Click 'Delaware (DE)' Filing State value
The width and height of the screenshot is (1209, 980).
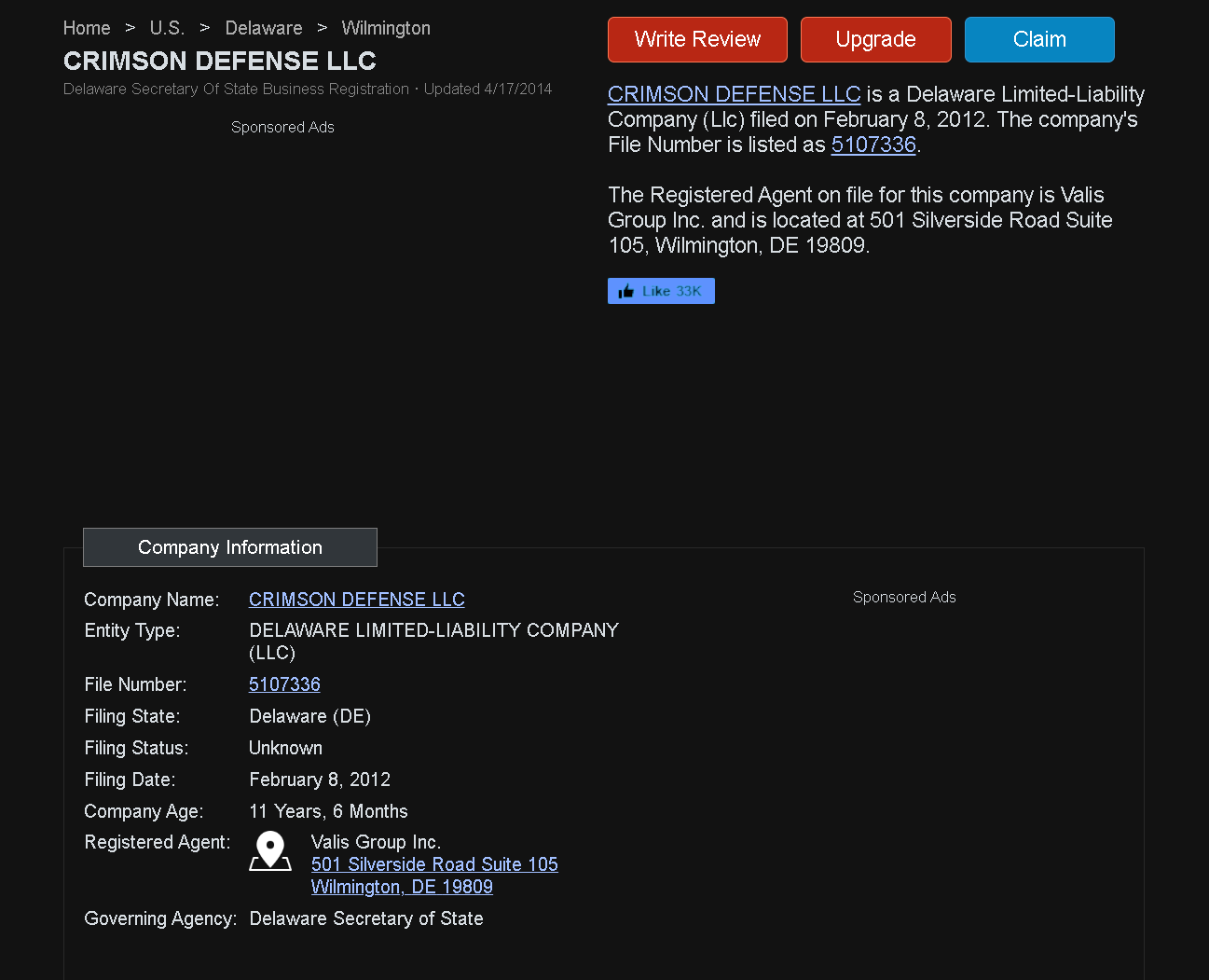tap(309, 716)
